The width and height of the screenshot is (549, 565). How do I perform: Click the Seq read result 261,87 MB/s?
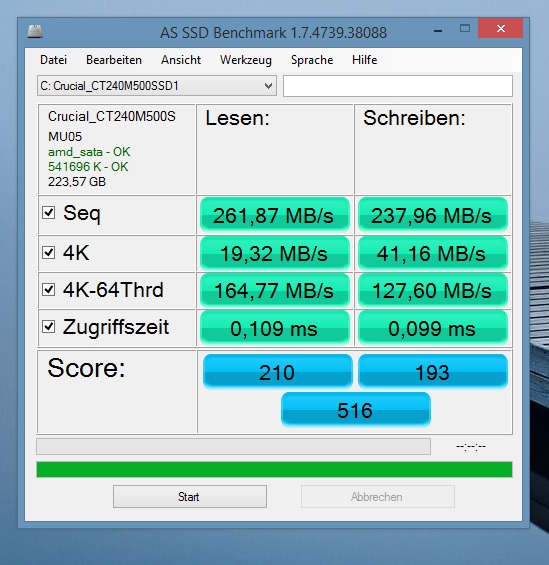274,215
